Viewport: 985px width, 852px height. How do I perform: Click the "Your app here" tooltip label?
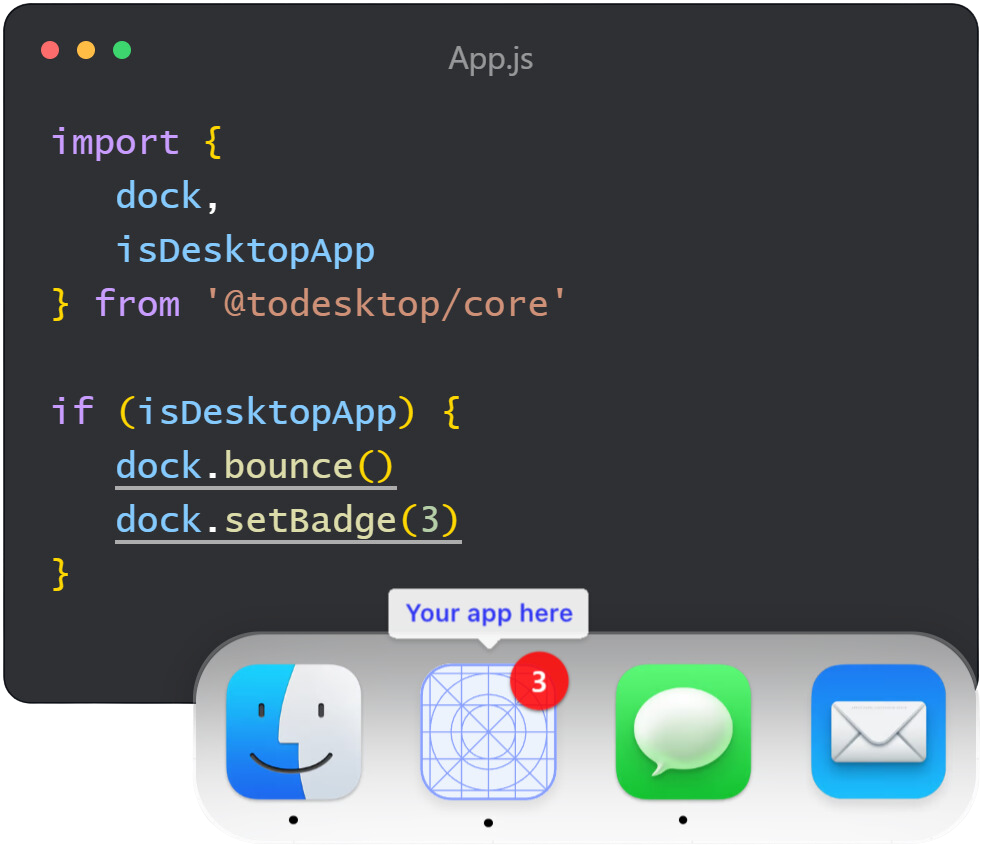click(x=489, y=613)
